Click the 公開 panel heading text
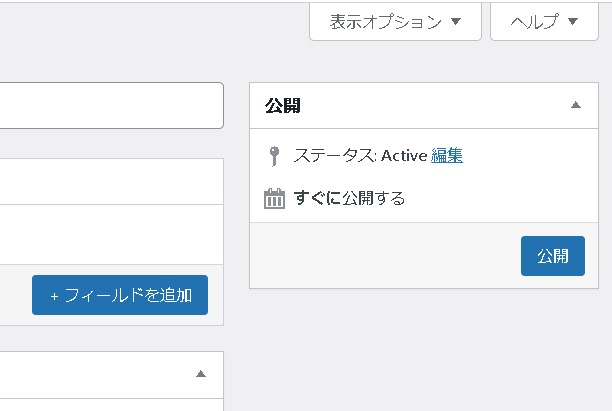 pyautogui.click(x=283, y=105)
